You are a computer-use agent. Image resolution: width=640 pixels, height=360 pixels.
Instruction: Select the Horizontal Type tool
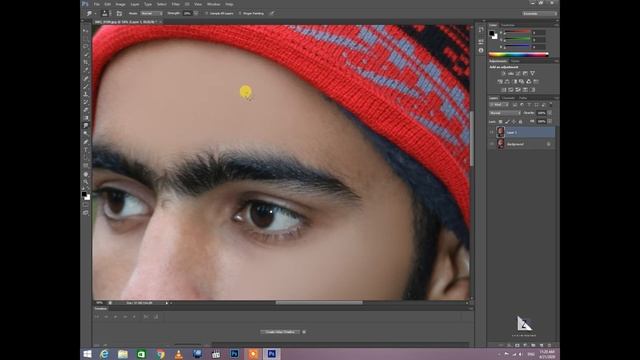[86, 150]
